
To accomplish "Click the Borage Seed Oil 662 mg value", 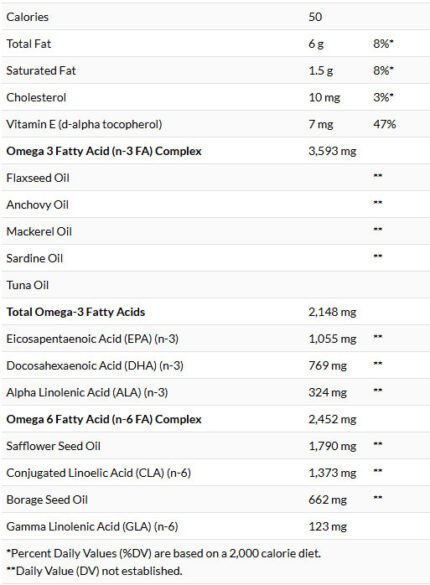I will (x=327, y=500).
